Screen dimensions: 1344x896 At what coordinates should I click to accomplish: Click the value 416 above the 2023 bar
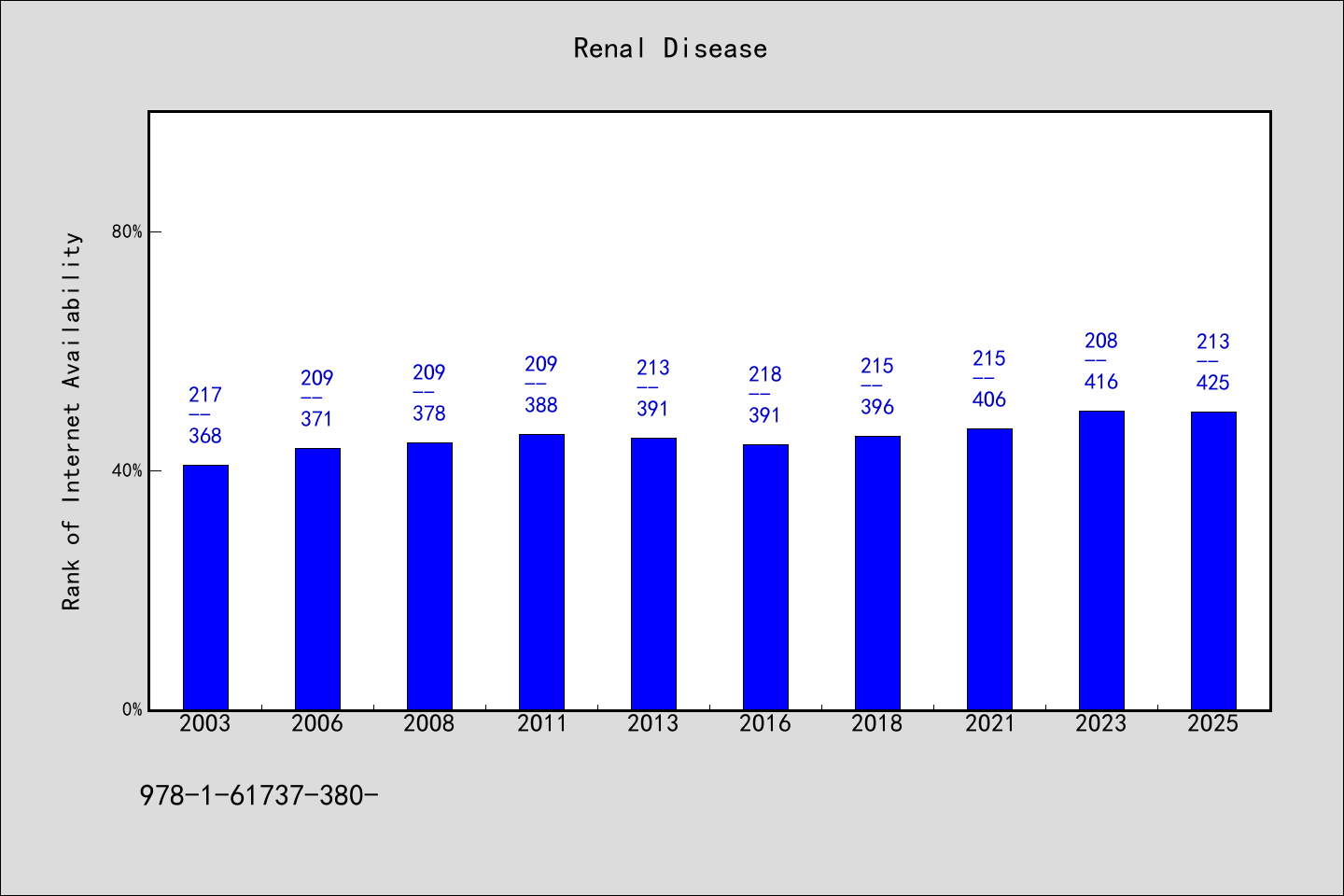tap(1101, 382)
